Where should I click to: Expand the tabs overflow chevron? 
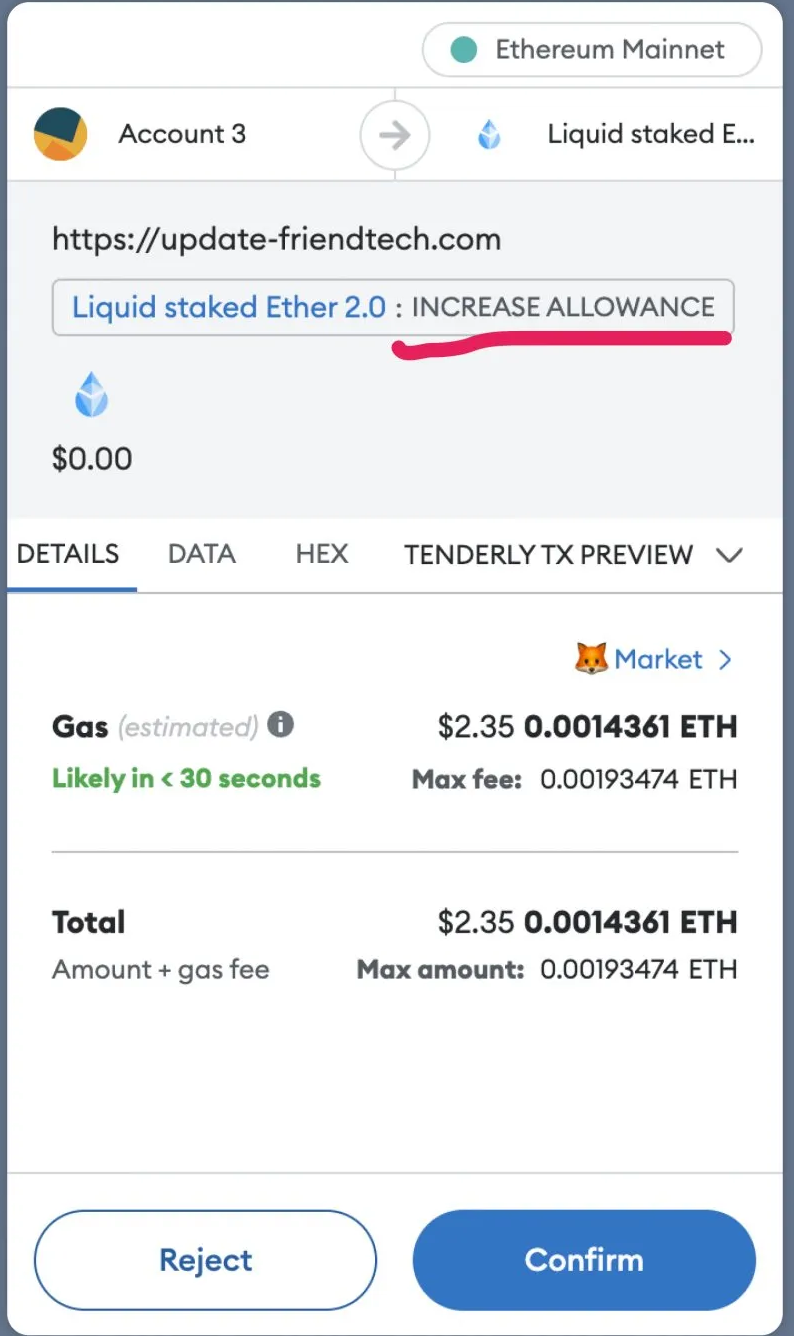[730, 555]
